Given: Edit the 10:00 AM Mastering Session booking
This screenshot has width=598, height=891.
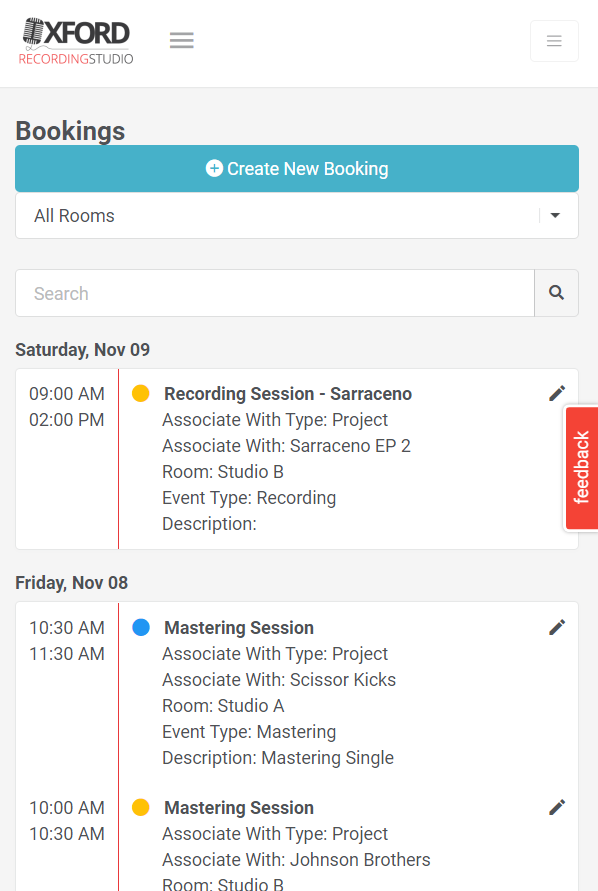Looking at the screenshot, I should click(557, 807).
